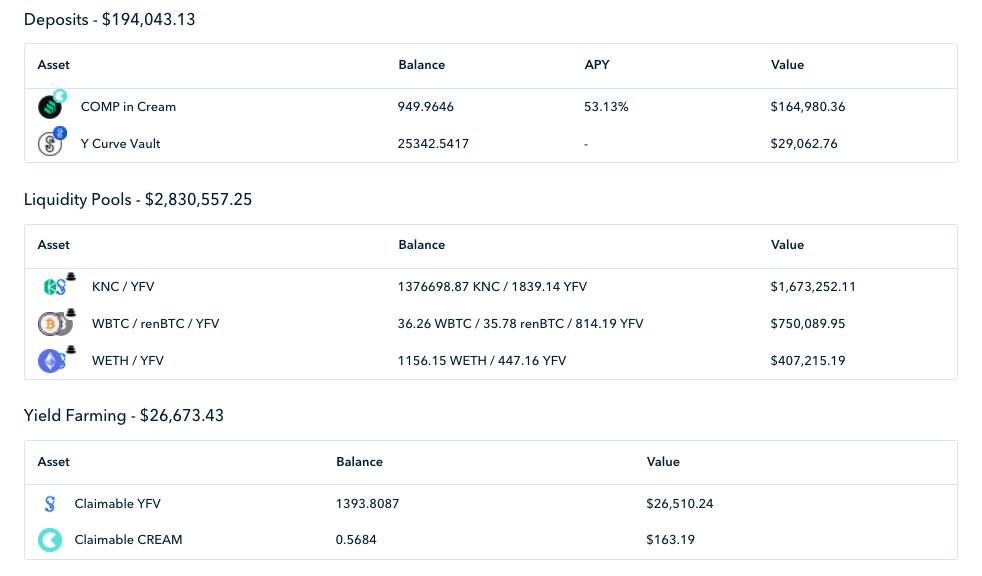Click the Claimable YFV token icon

coord(50,503)
